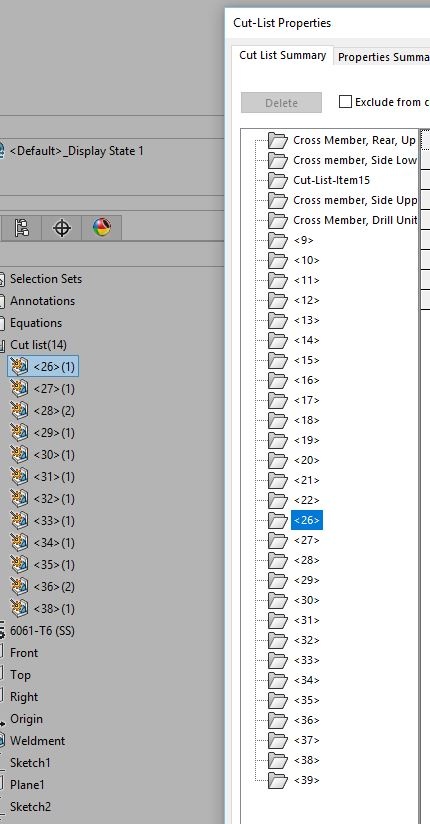Select Default Display State 1 entry
The image size is (430, 824).
77,151
